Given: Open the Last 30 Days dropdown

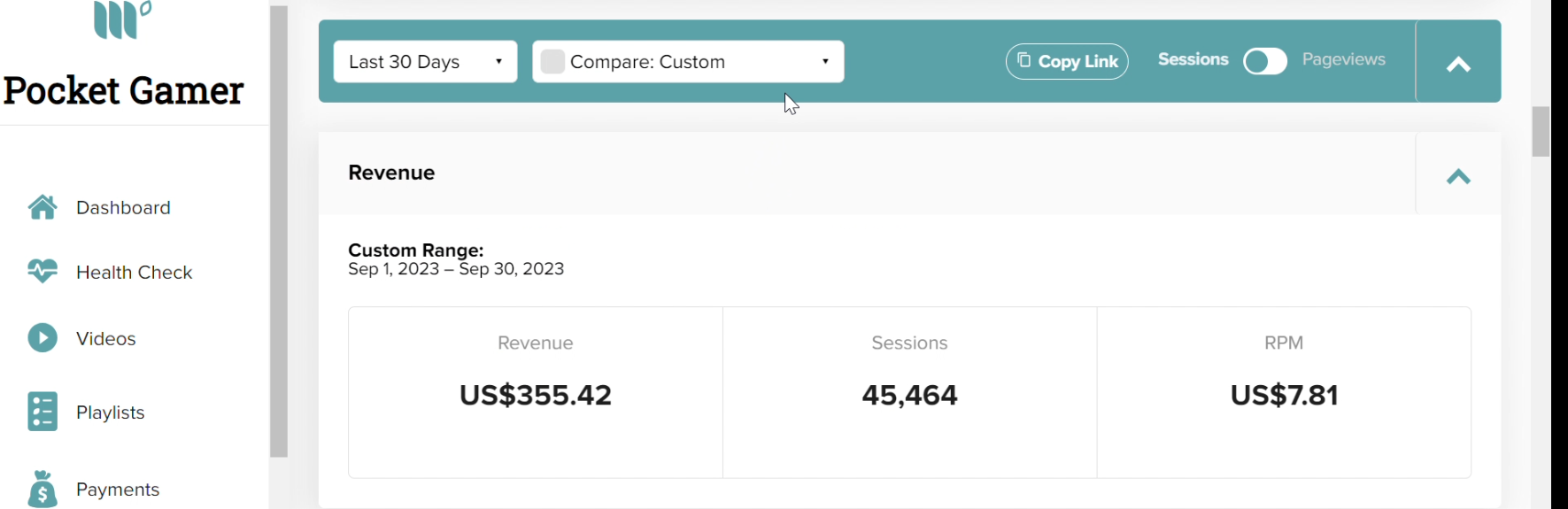Looking at the screenshot, I should (425, 61).
